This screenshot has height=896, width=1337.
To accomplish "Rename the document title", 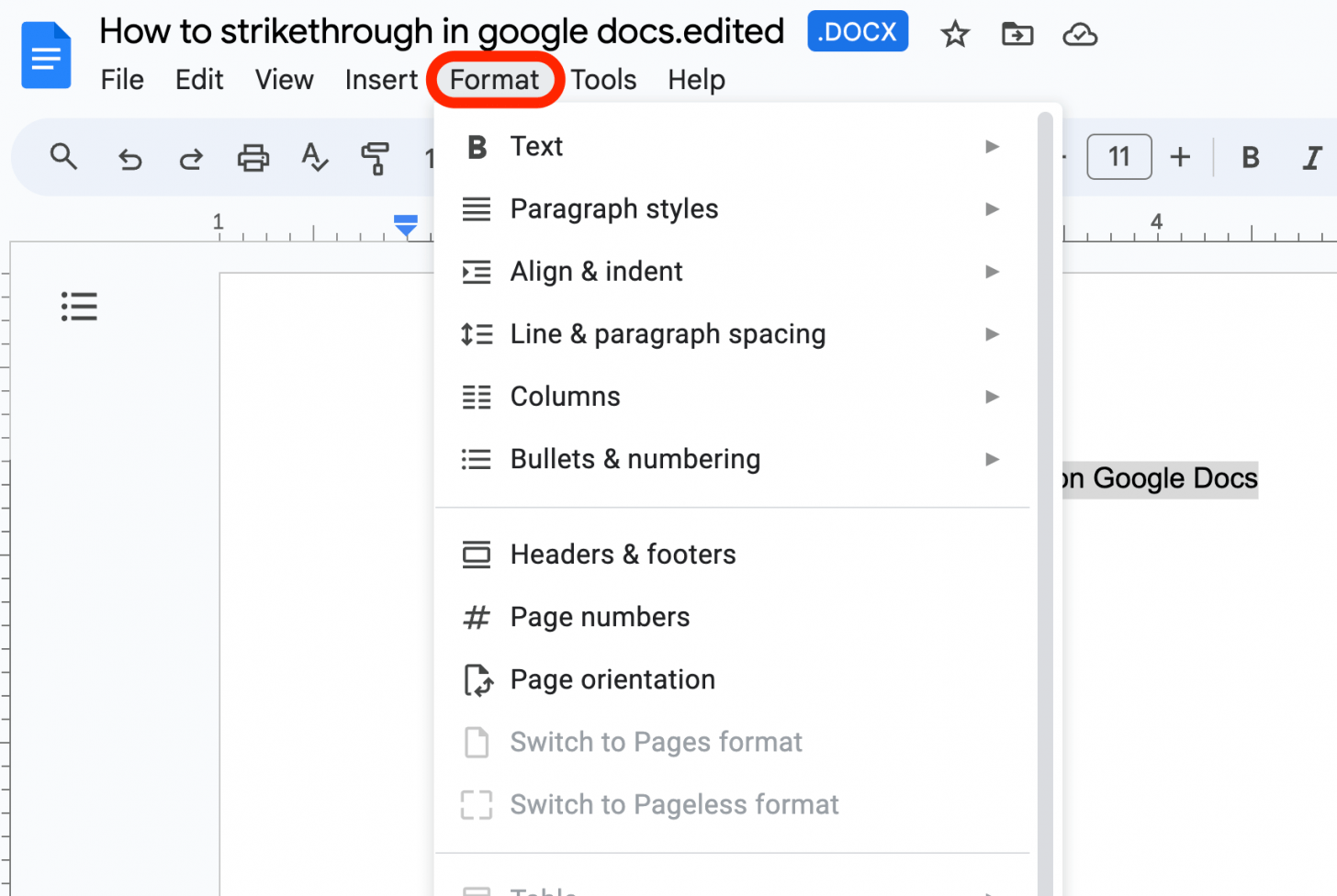I will pos(442,31).
